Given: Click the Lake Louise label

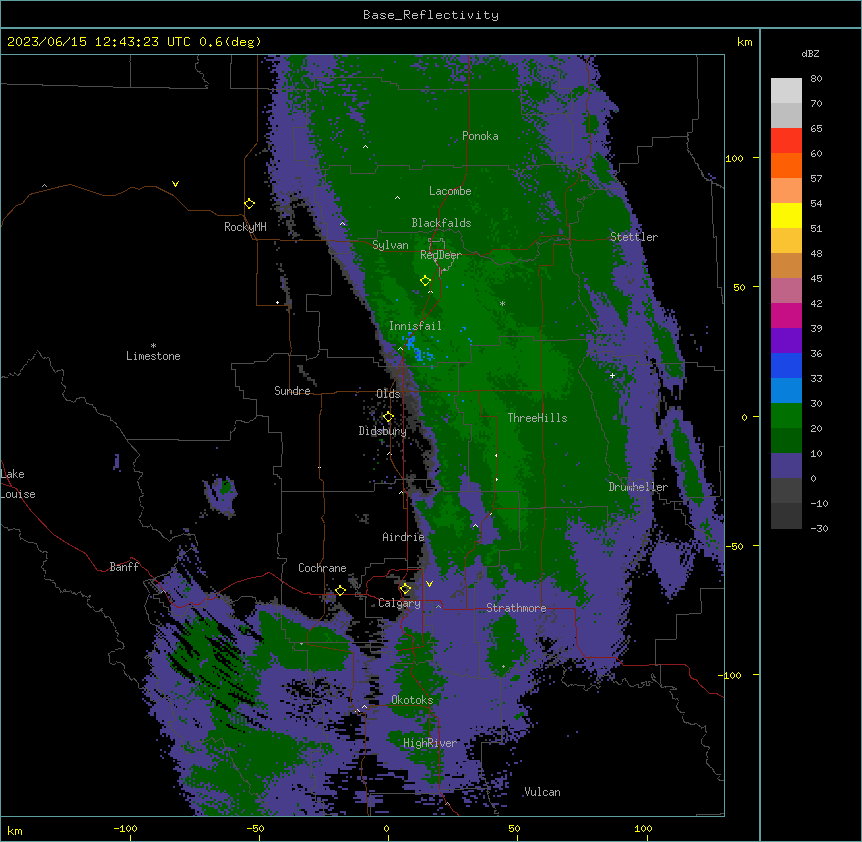Looking at the screenshot, I should 18,484.
